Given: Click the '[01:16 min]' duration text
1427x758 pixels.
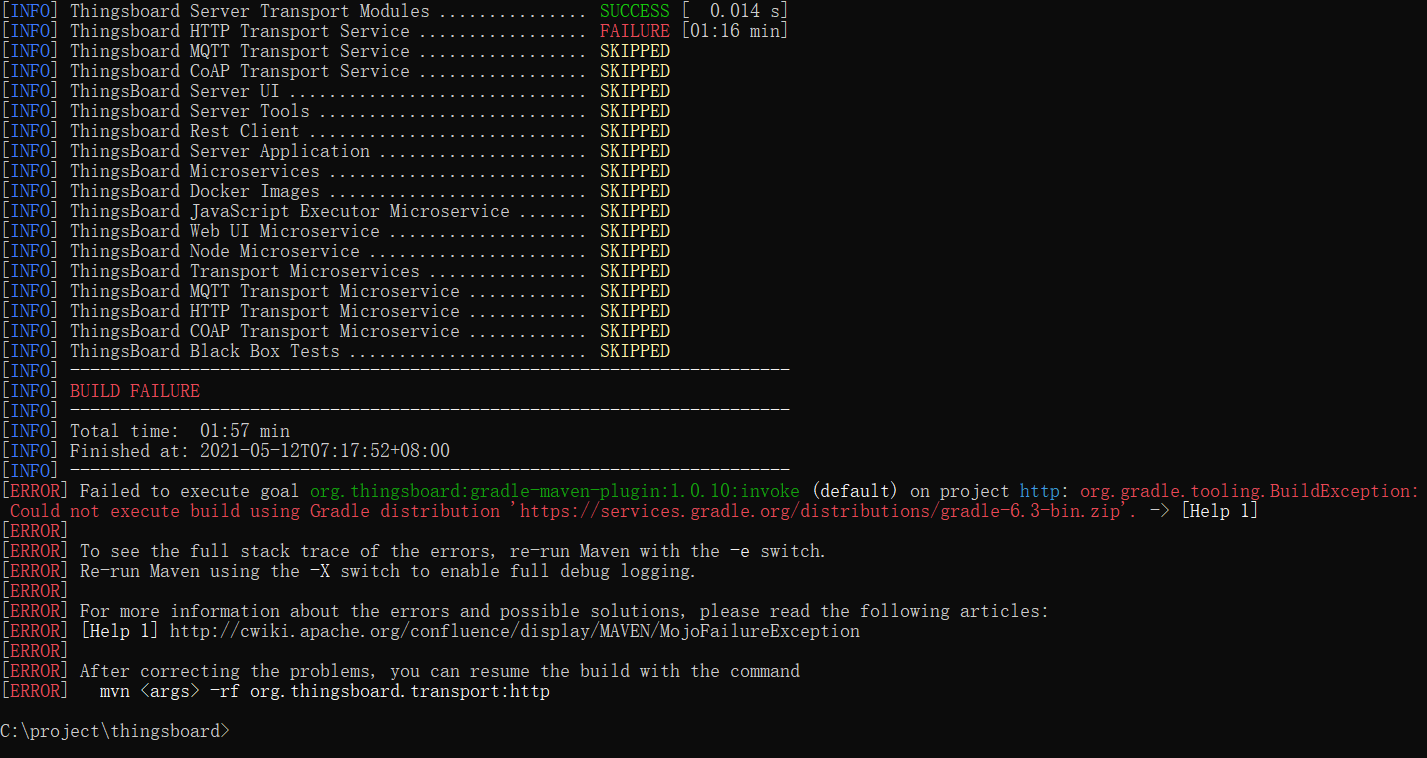Looking at the screenshot, I should tap(735, 31).
